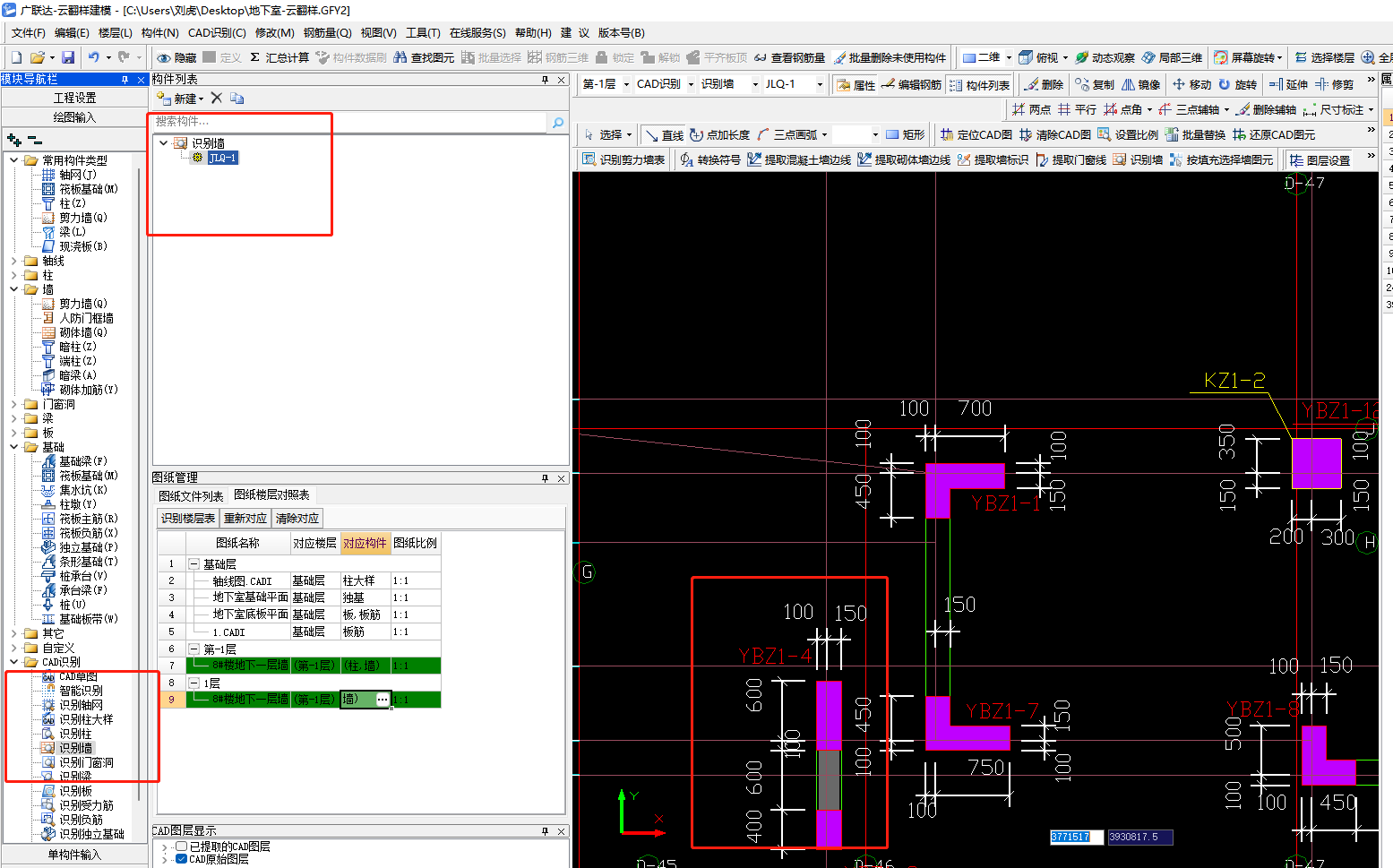Image resolution: width=1393 pixels, height=868 pixels.
Task: Switch to 图纸文件列表 tab
Action: tap(191, 495)
